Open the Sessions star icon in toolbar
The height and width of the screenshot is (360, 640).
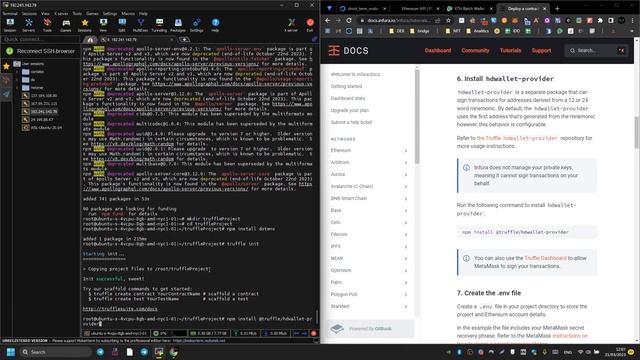[84, 25]
